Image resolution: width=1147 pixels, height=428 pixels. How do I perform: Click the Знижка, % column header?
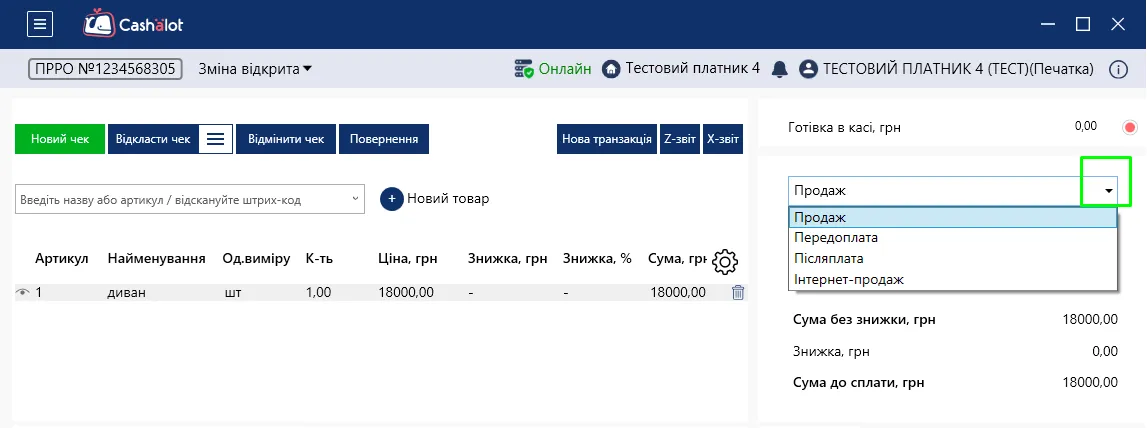[x=597, y=259]
